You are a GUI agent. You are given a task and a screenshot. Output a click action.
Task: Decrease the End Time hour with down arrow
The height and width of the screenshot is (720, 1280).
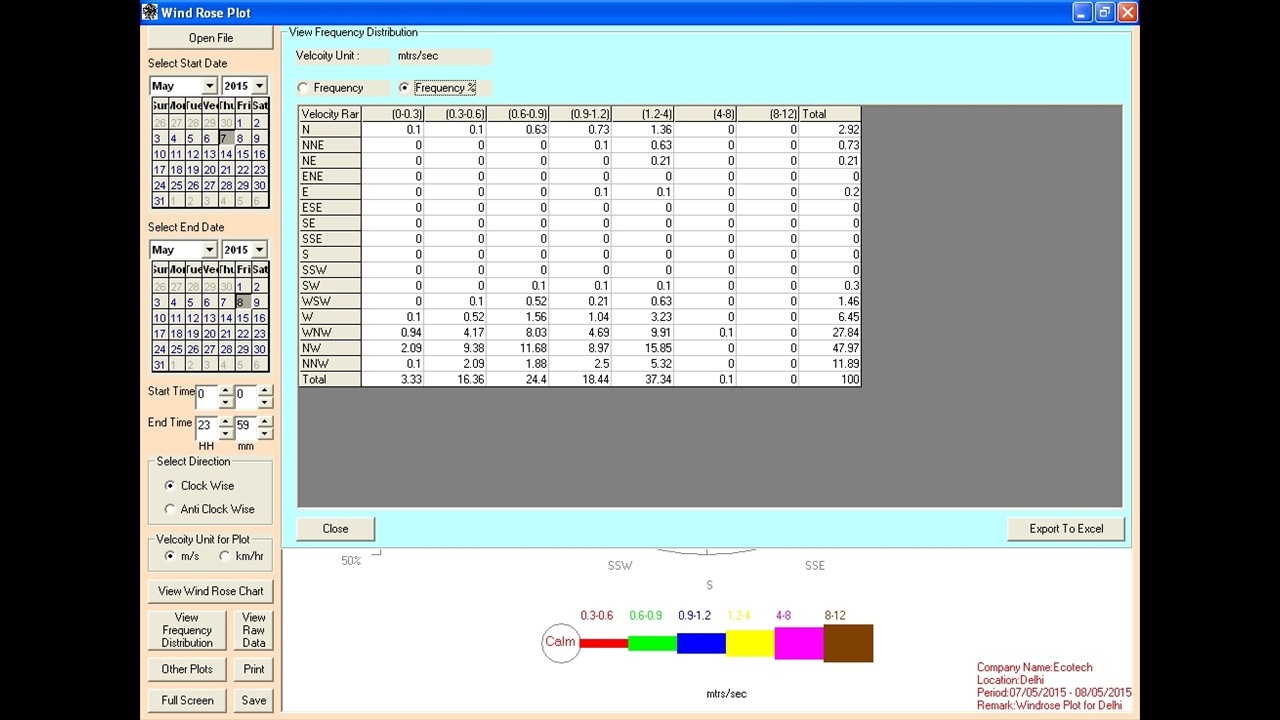coord(226,433)
